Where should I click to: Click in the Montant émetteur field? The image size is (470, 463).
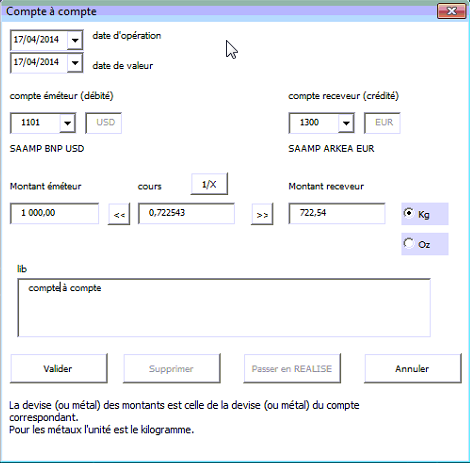(x=54, y=213)
